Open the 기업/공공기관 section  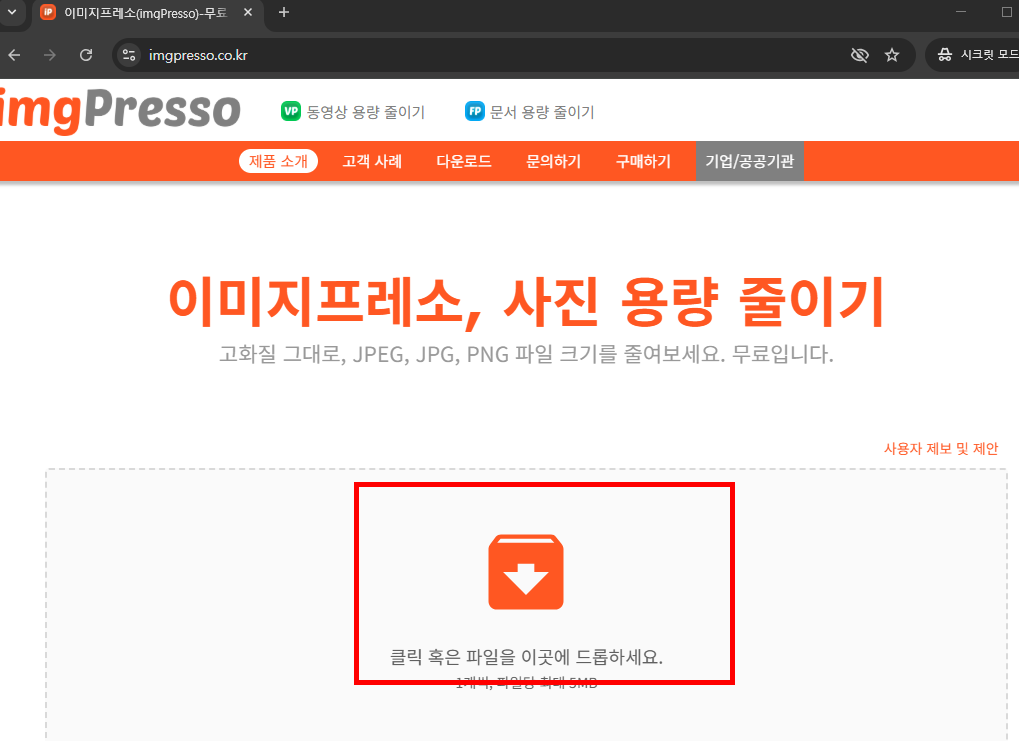(x=749, y=161)
